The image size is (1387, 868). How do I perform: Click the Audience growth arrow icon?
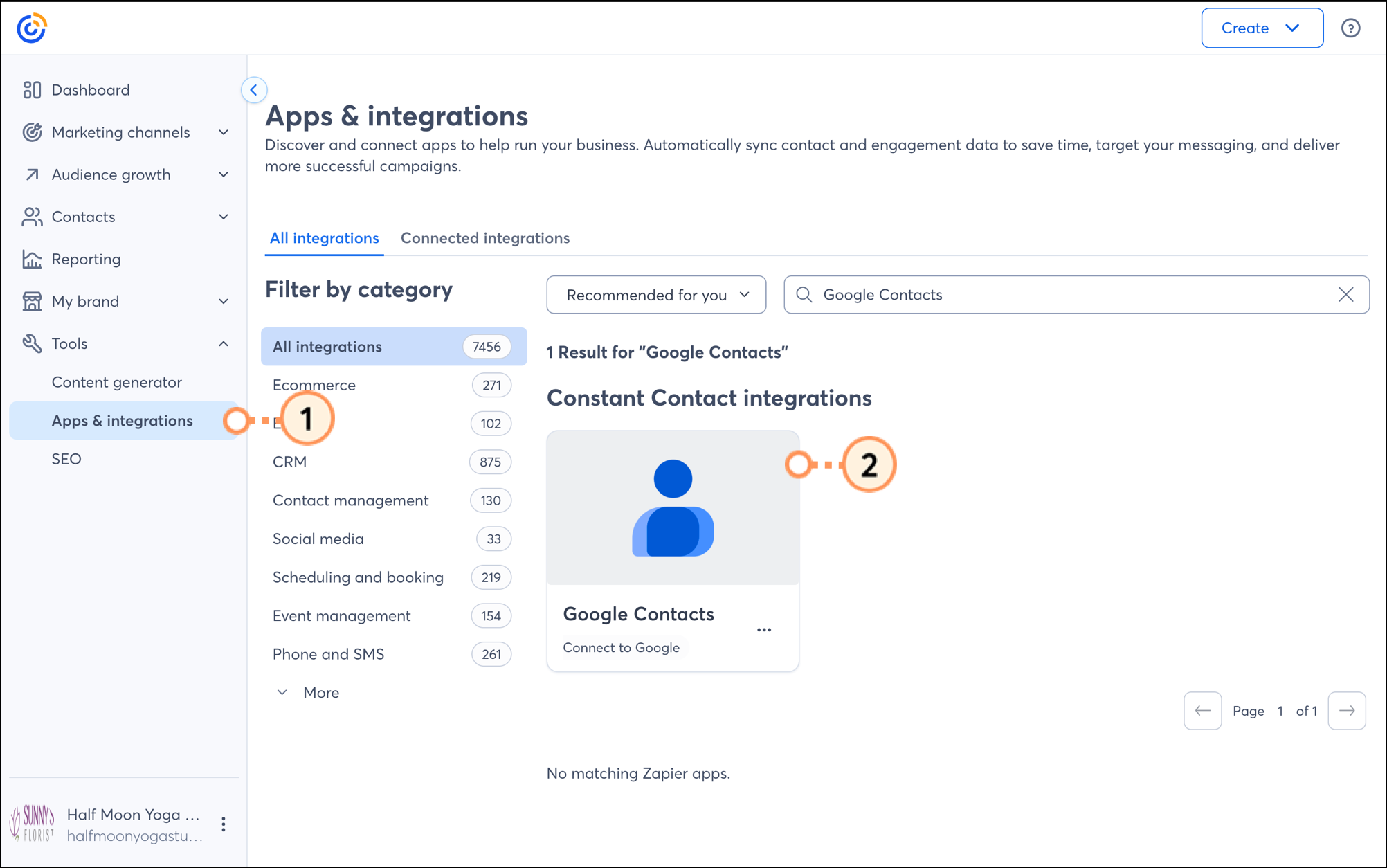[x=32, y=174]
